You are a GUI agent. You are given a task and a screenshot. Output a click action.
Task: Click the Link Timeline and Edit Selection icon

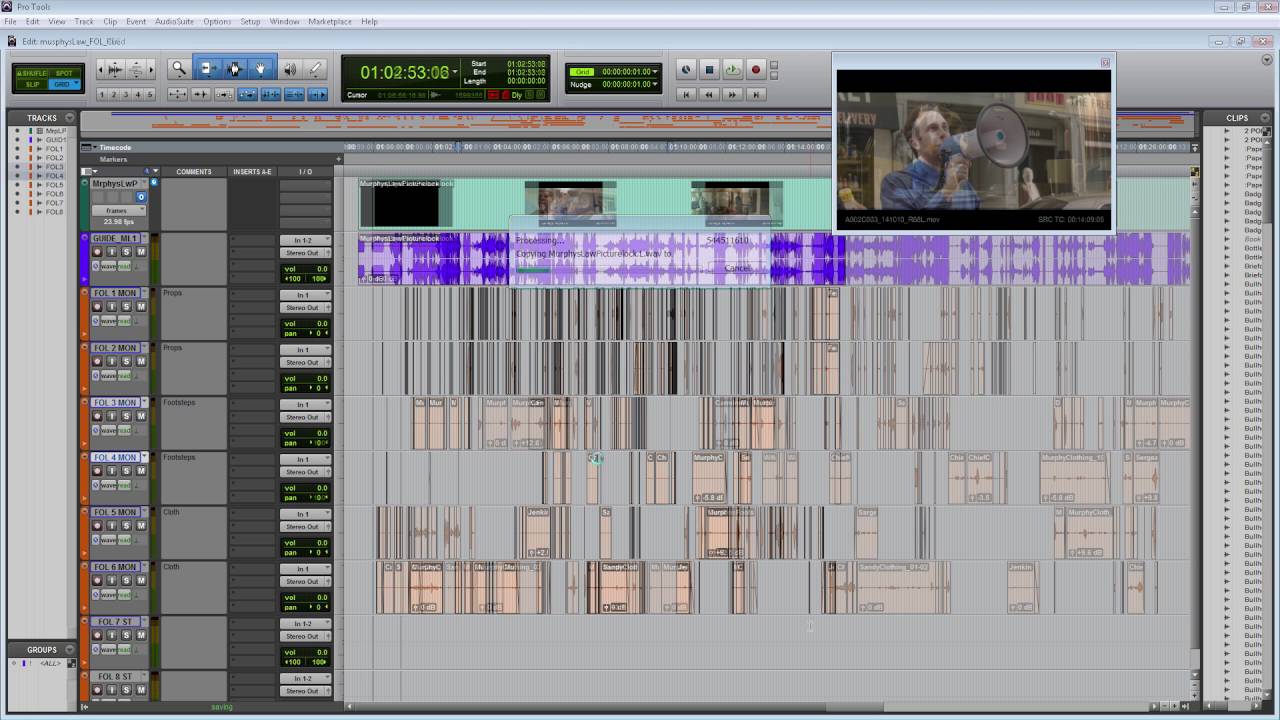point(271,94)
